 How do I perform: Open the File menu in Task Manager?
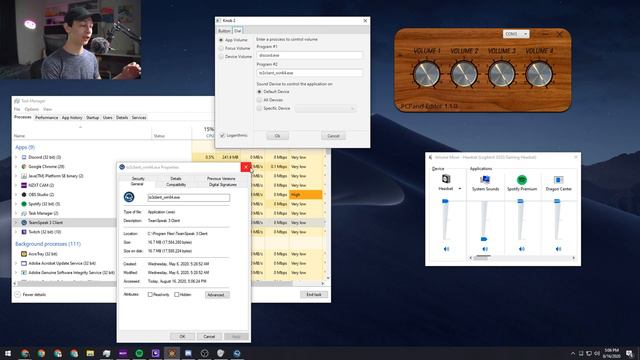tap(17, 109)
